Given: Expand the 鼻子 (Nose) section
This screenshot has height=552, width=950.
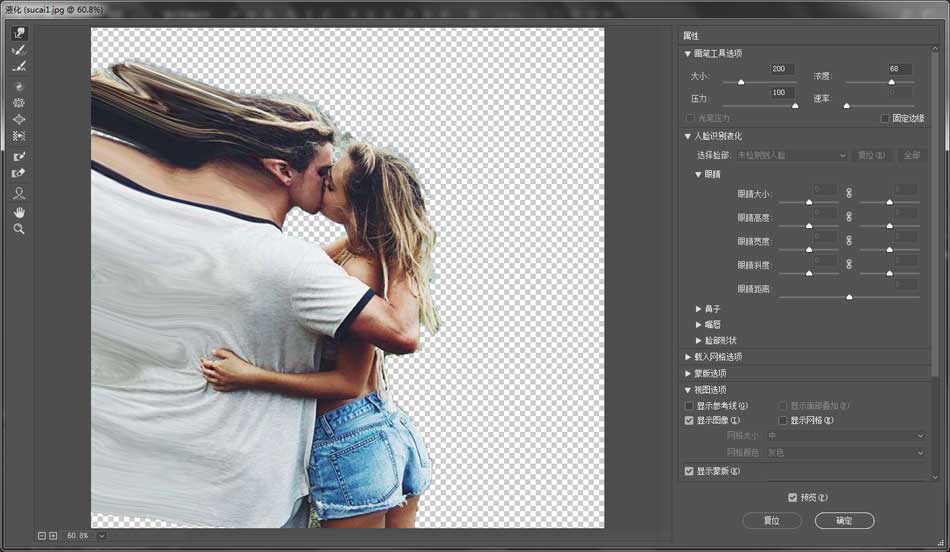Looking at the screenshot, I should pos(699,309).
